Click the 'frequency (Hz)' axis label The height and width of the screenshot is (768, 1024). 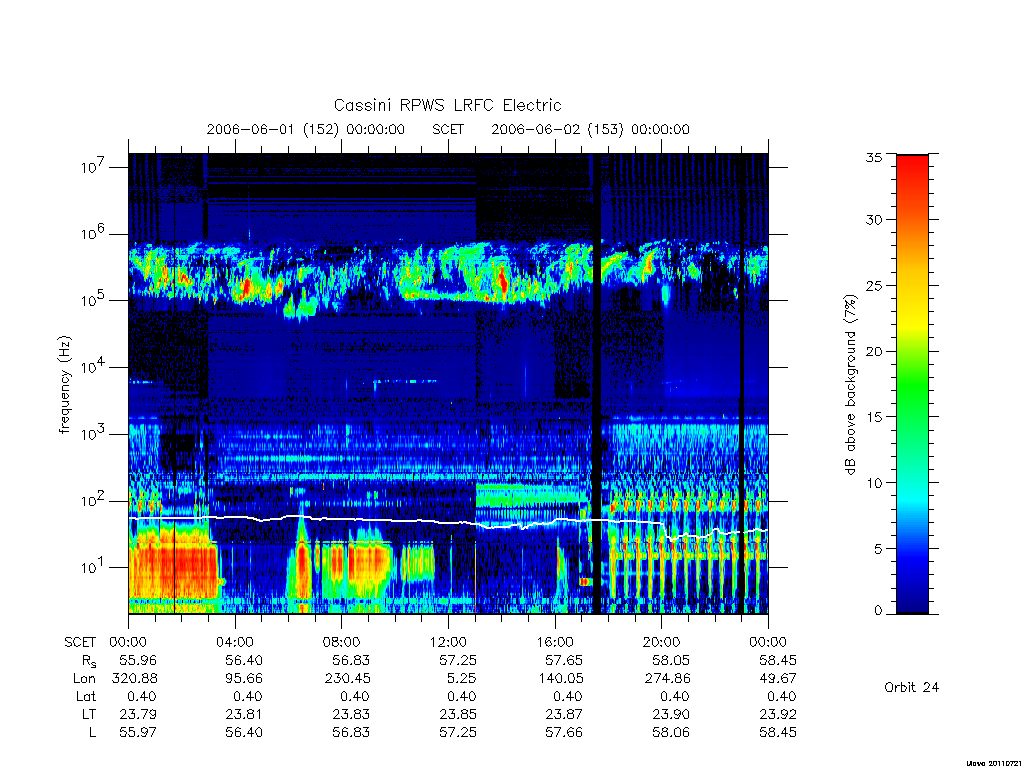pyautogui.click(x=64, y=385)
